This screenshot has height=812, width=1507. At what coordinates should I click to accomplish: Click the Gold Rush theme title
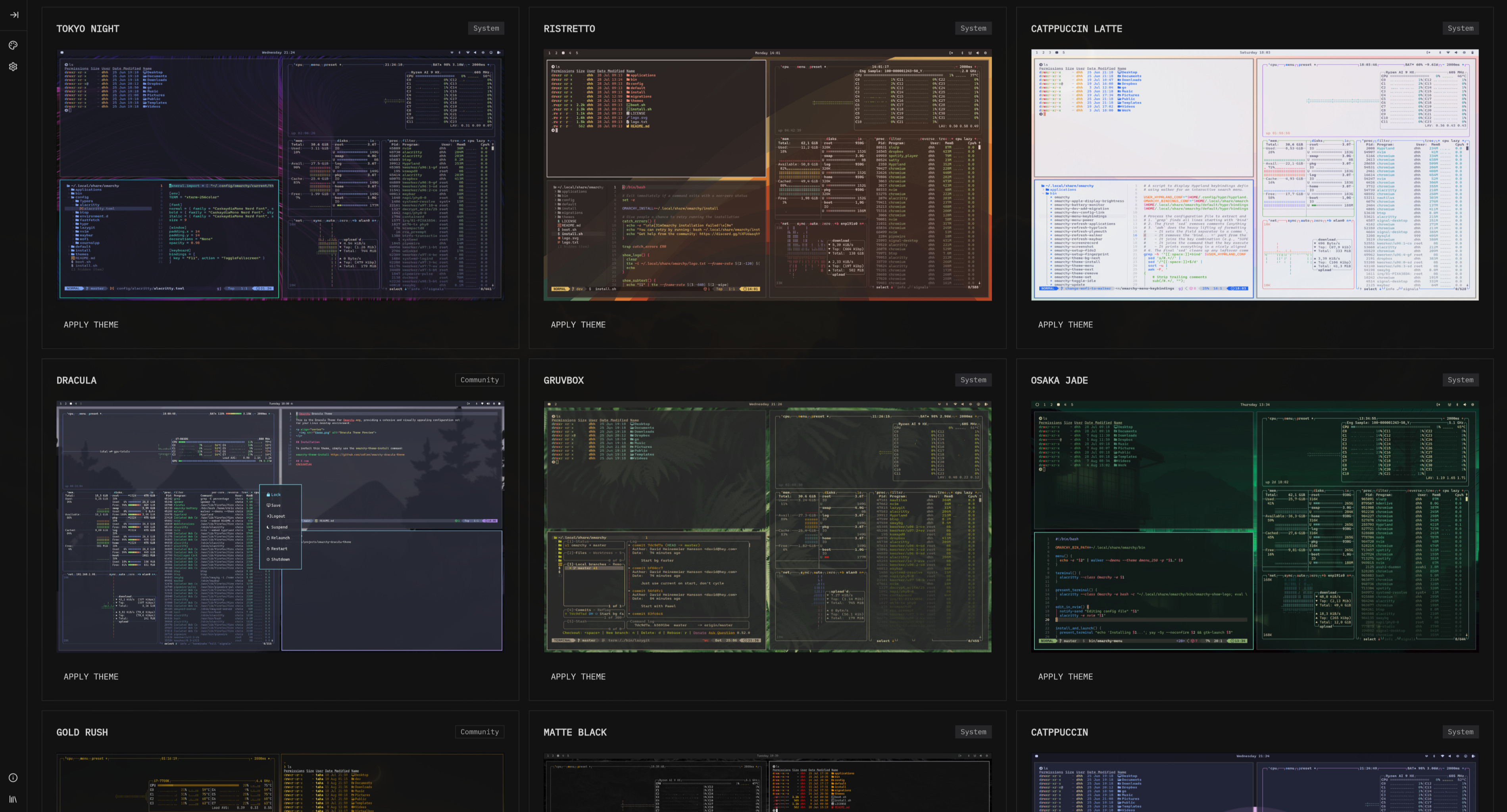(82, 732)
